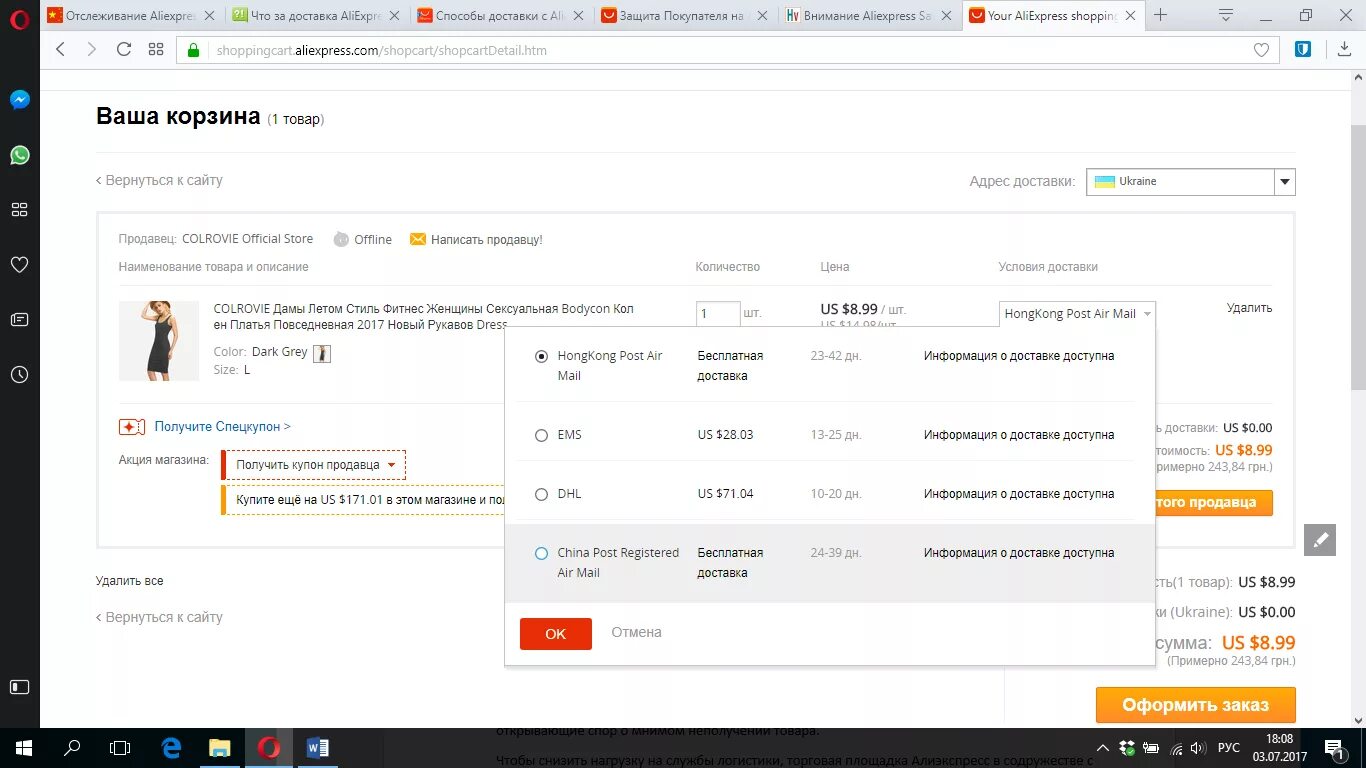The width and height of the screenshot is (1366, 768).
Task: Click Написать продавцу link
Action: pos(486,240)
